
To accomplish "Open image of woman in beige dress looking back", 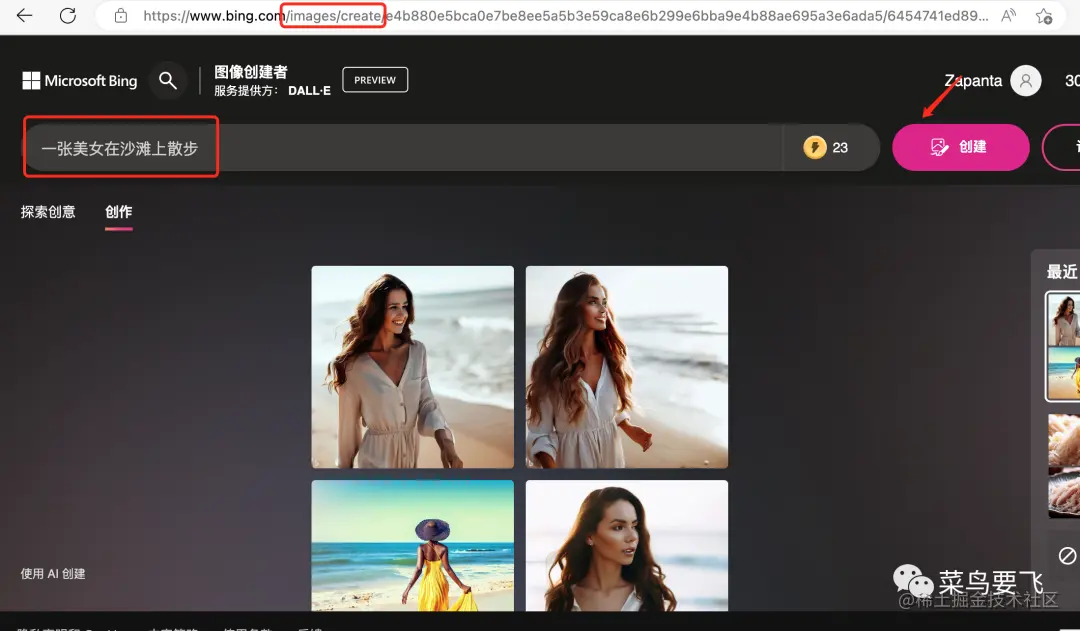I will click(x=413, y=367).
